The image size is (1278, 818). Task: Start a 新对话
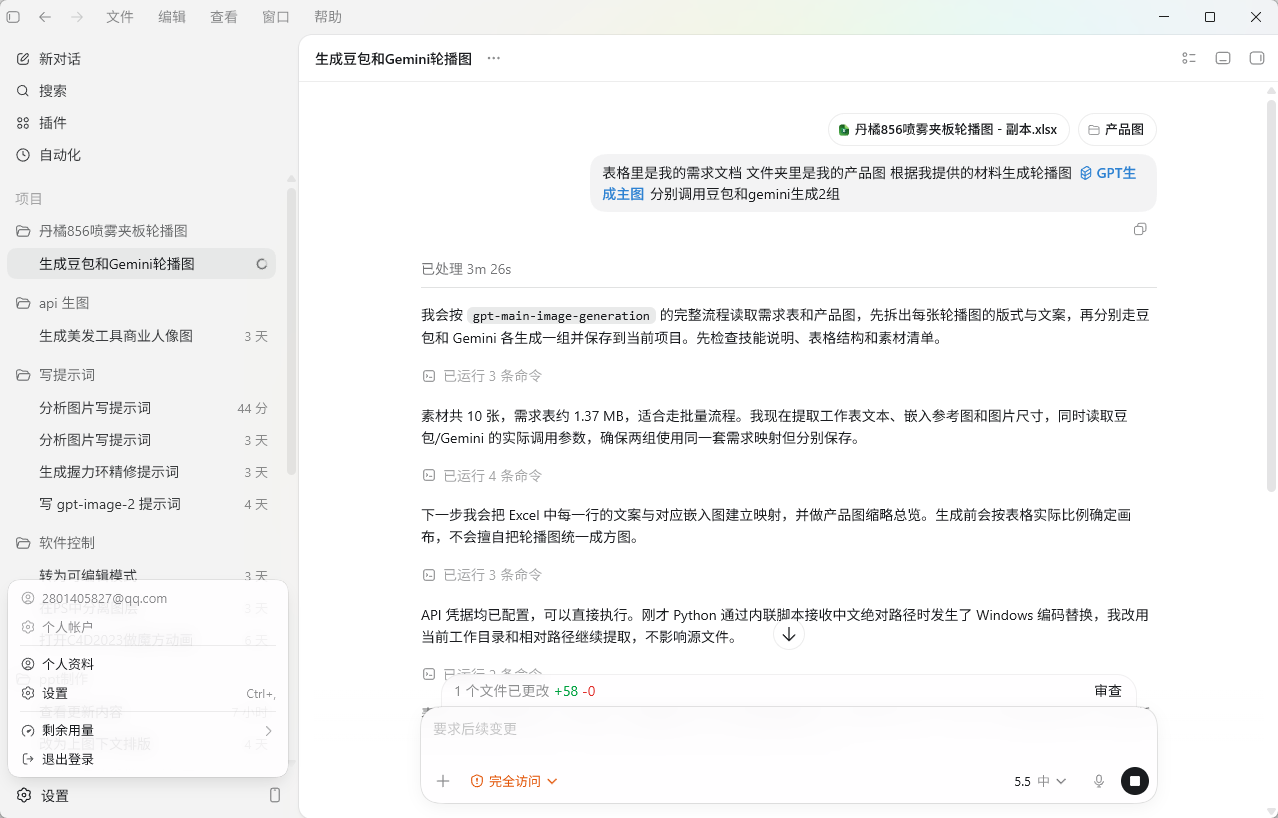(x=141, y=59)
